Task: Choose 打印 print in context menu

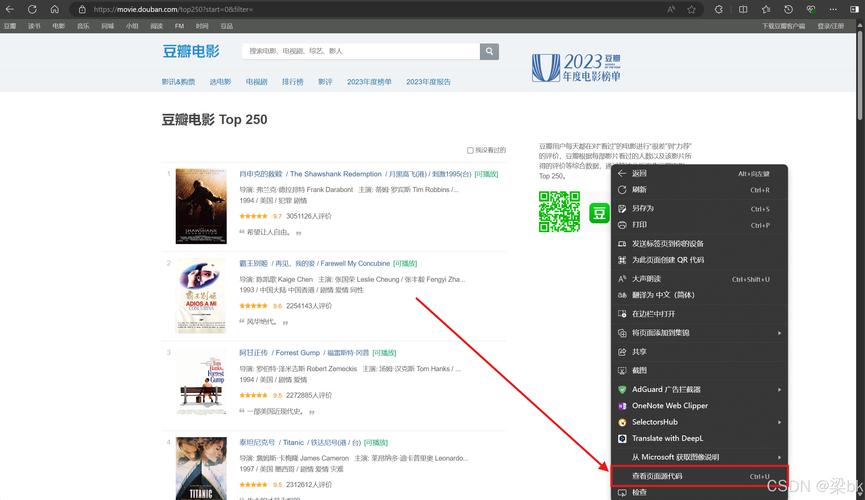Action: (699, 225)
